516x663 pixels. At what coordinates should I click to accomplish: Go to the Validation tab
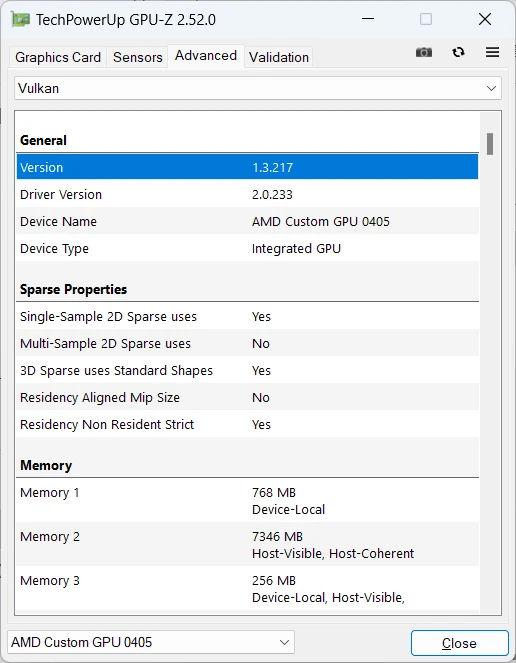pos(279,57)
